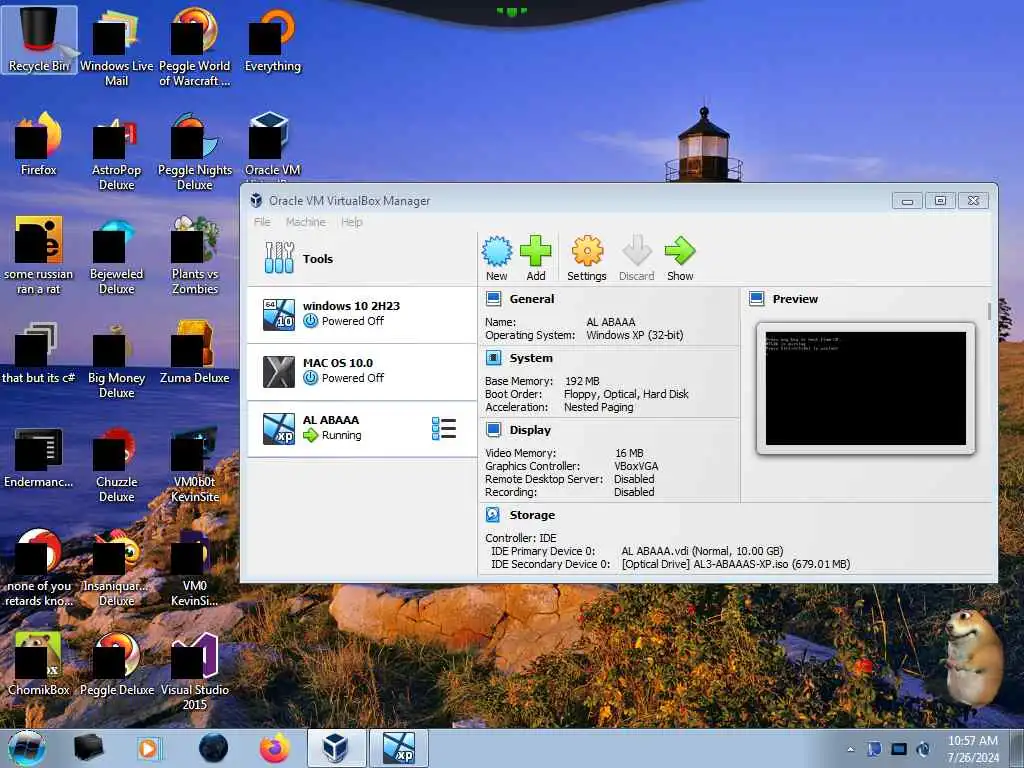Click the Peggle Deluxe desktop icon
Image resolution: width=1024 pixels, height=768 pixels.
(x=117, y=664)
